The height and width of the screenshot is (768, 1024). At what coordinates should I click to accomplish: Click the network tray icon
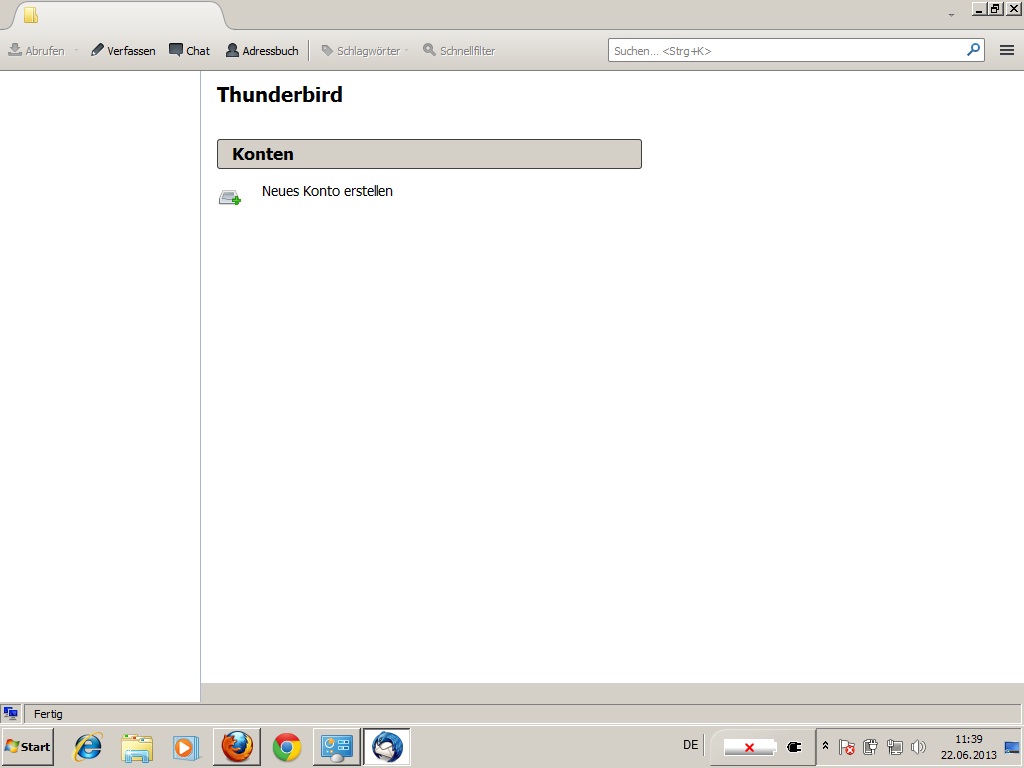tap(894, 746)
